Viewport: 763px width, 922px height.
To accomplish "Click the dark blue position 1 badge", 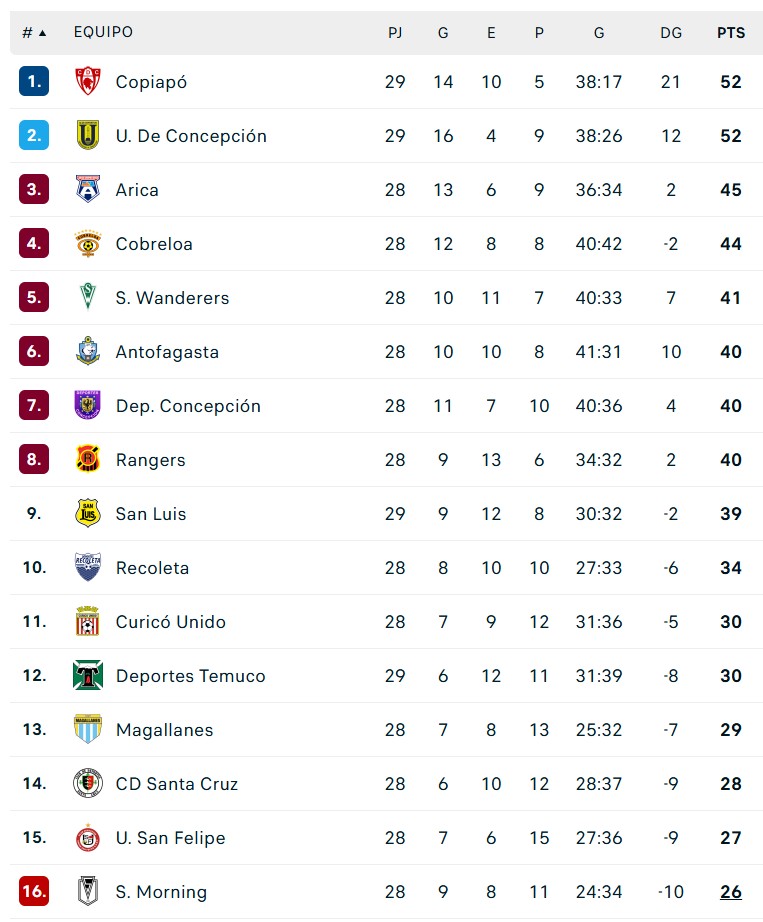I will [34, 82].
